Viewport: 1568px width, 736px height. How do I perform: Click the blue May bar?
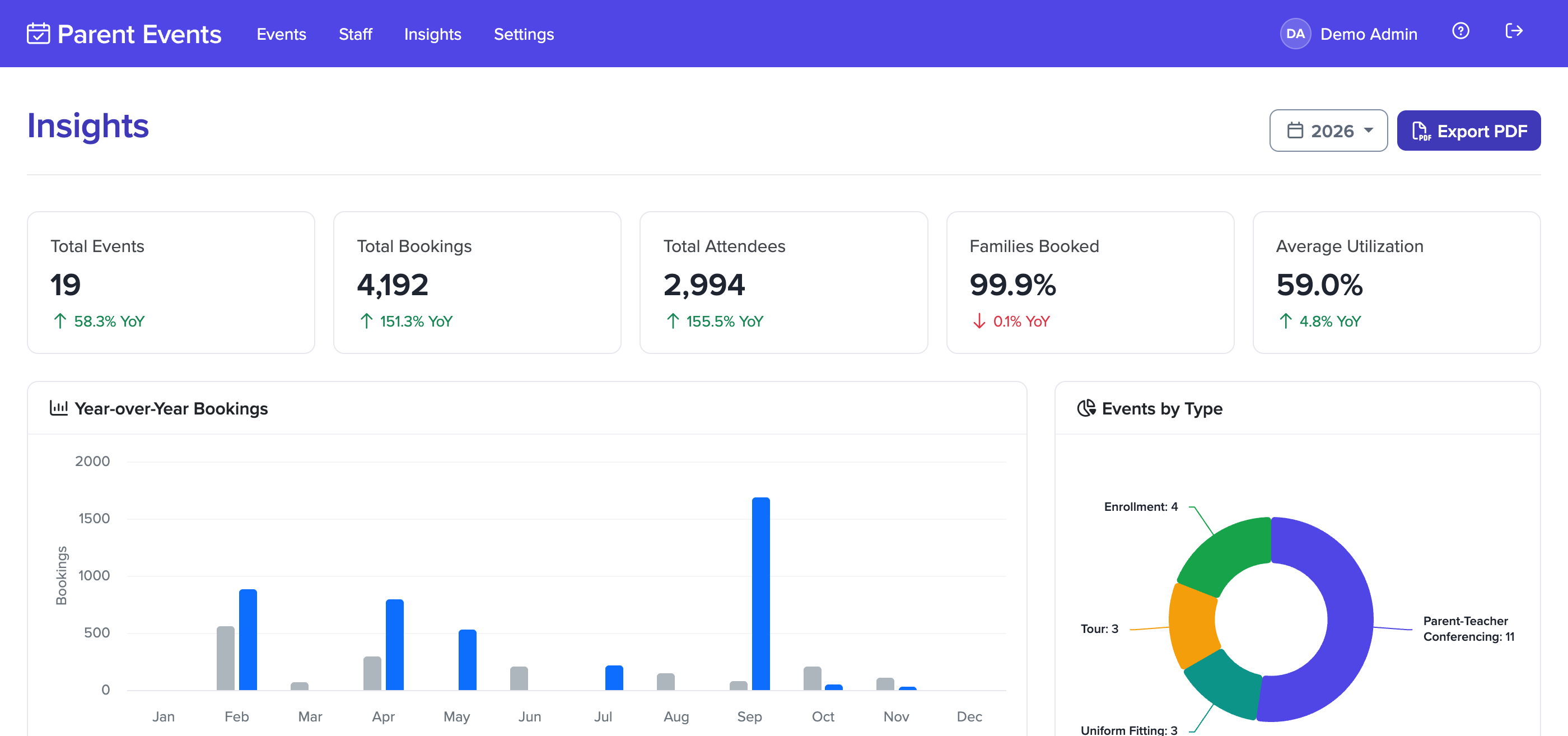[x=468, y=660]
